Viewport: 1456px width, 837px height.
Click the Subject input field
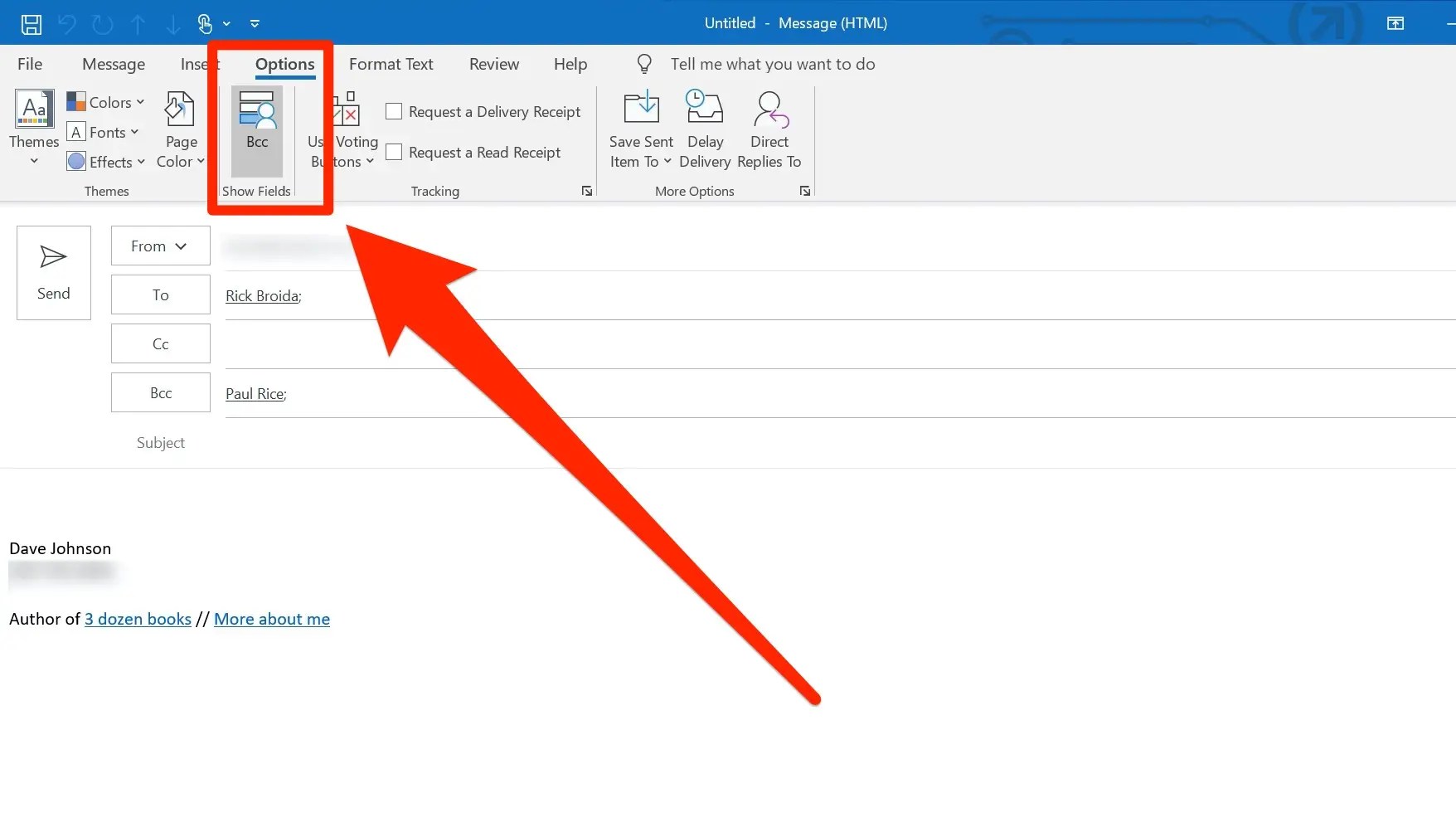(837, 443)
